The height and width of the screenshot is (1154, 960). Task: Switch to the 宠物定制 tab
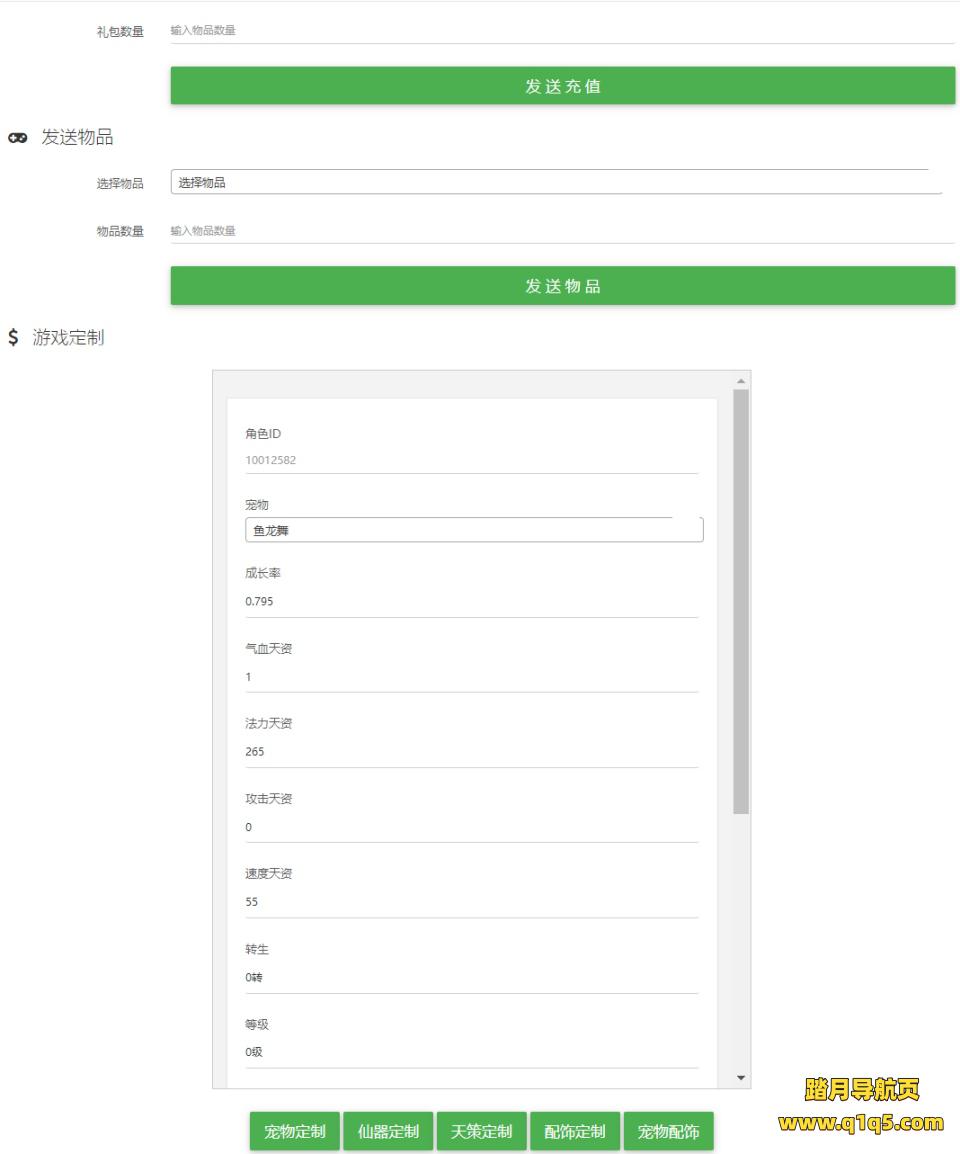(x=295, y=1132)
